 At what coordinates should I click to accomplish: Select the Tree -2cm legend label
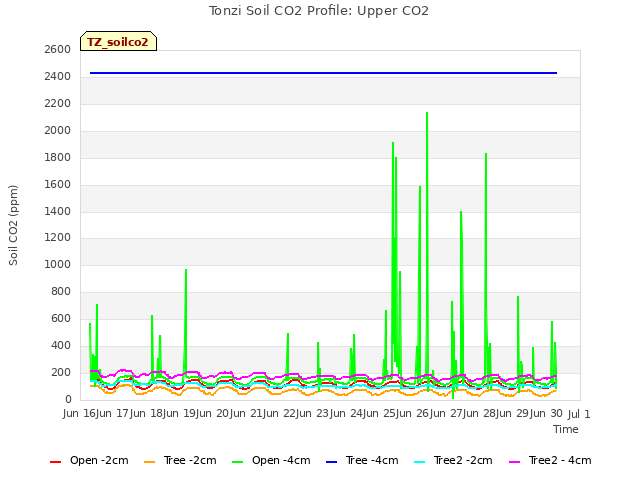tap(190, 460)
